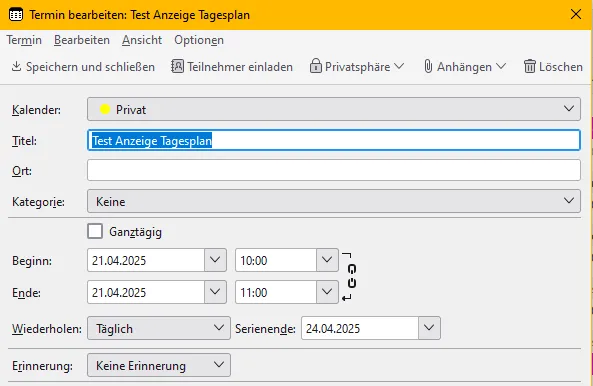The height and width of the screenshot is (386, 593).
Task: Open the Serienende date picker arrow
Action: [429, 328]
